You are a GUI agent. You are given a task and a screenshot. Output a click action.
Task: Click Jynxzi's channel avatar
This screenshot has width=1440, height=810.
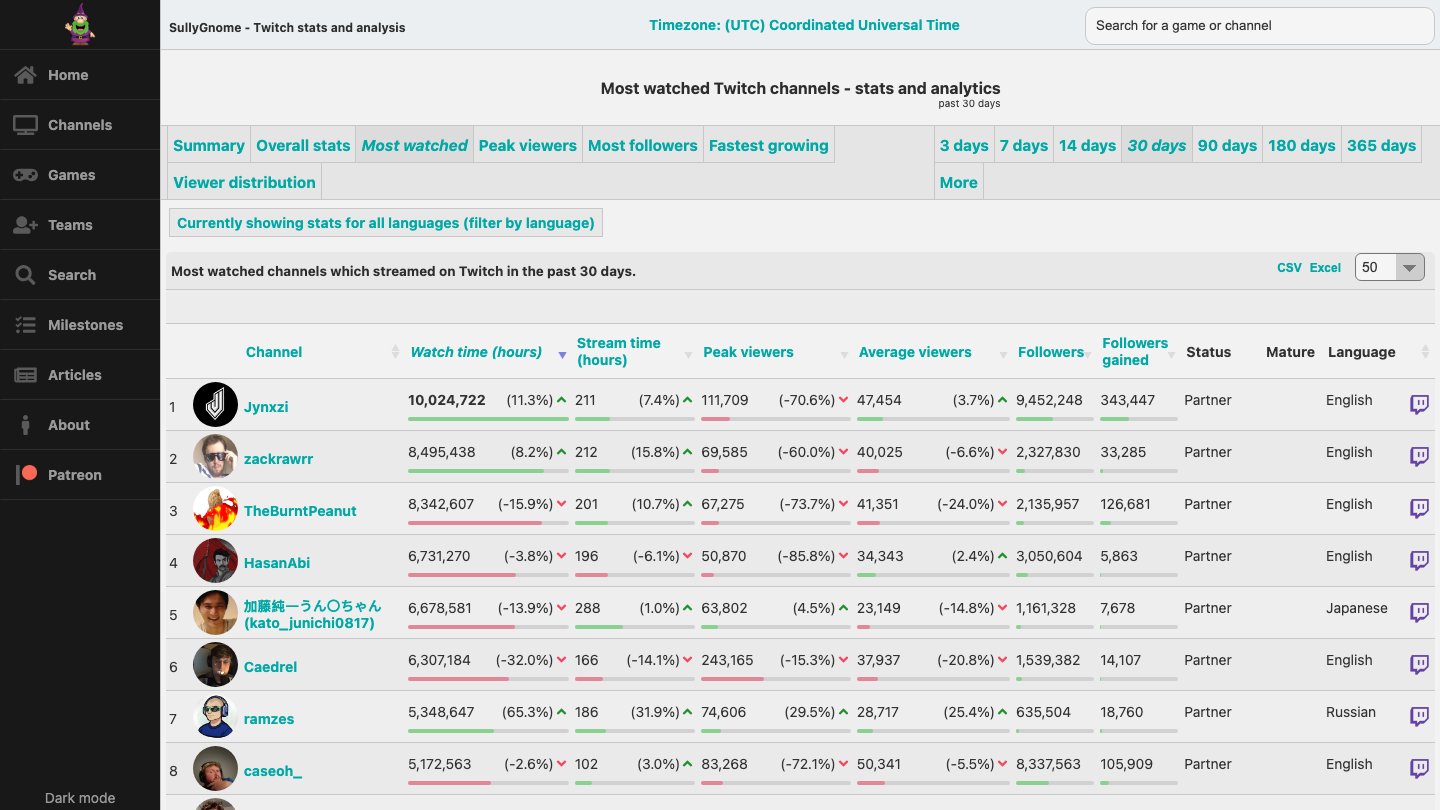tap(215, 405)
